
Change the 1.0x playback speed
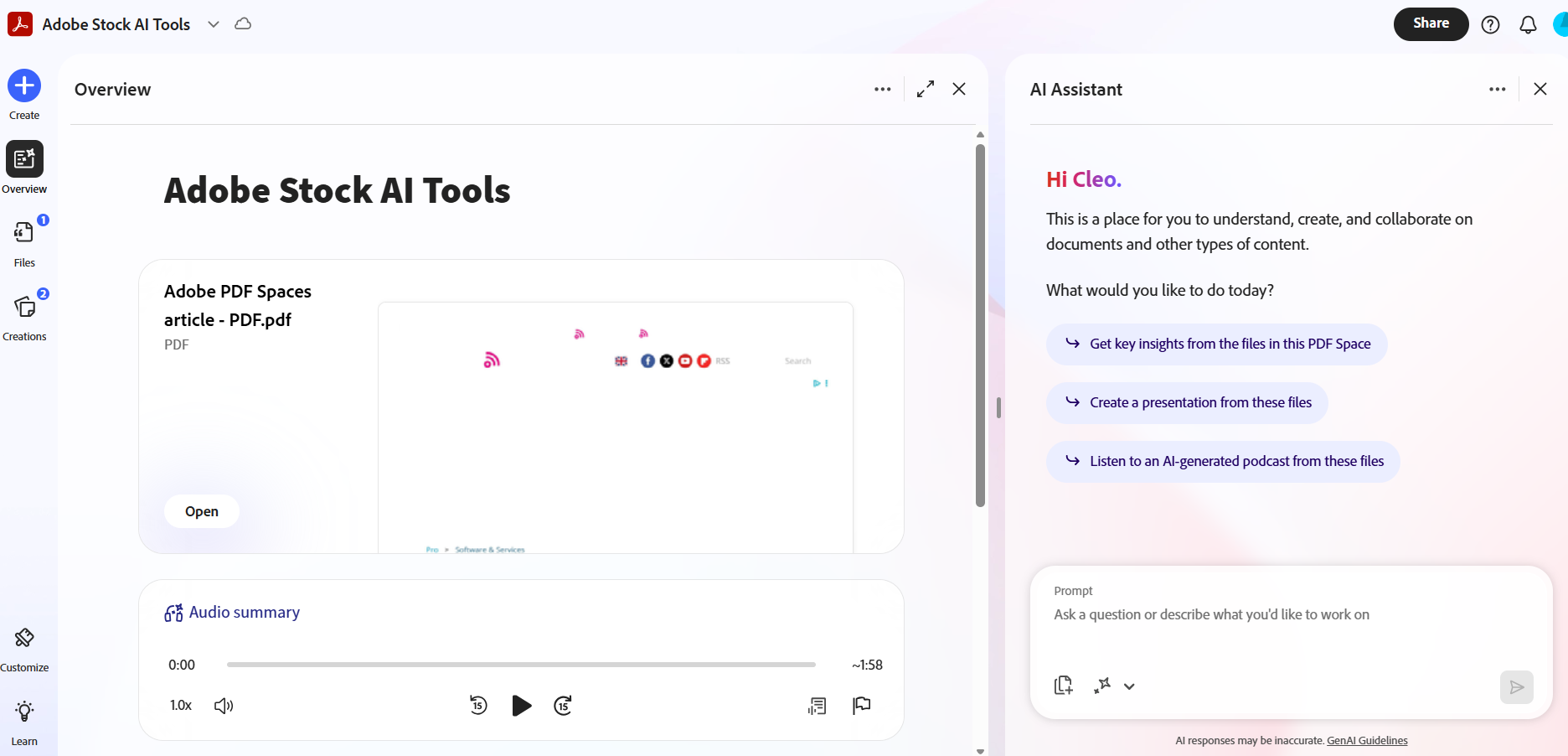[x=181, y=706]
